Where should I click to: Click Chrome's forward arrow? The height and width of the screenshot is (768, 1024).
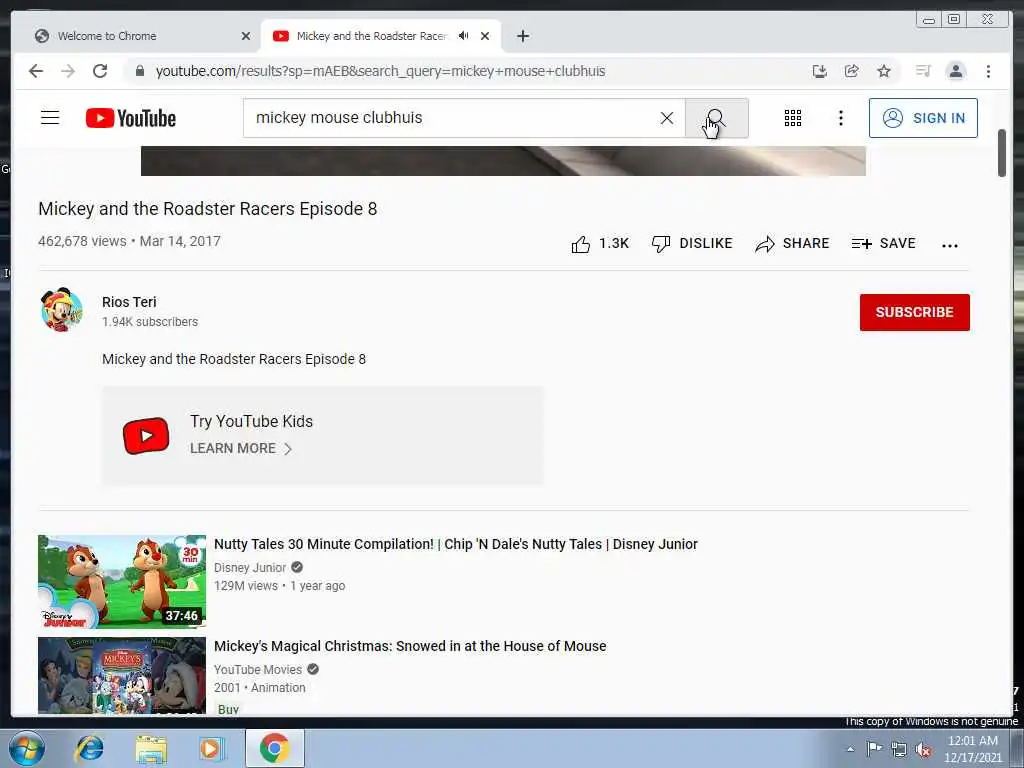(68, 71)
